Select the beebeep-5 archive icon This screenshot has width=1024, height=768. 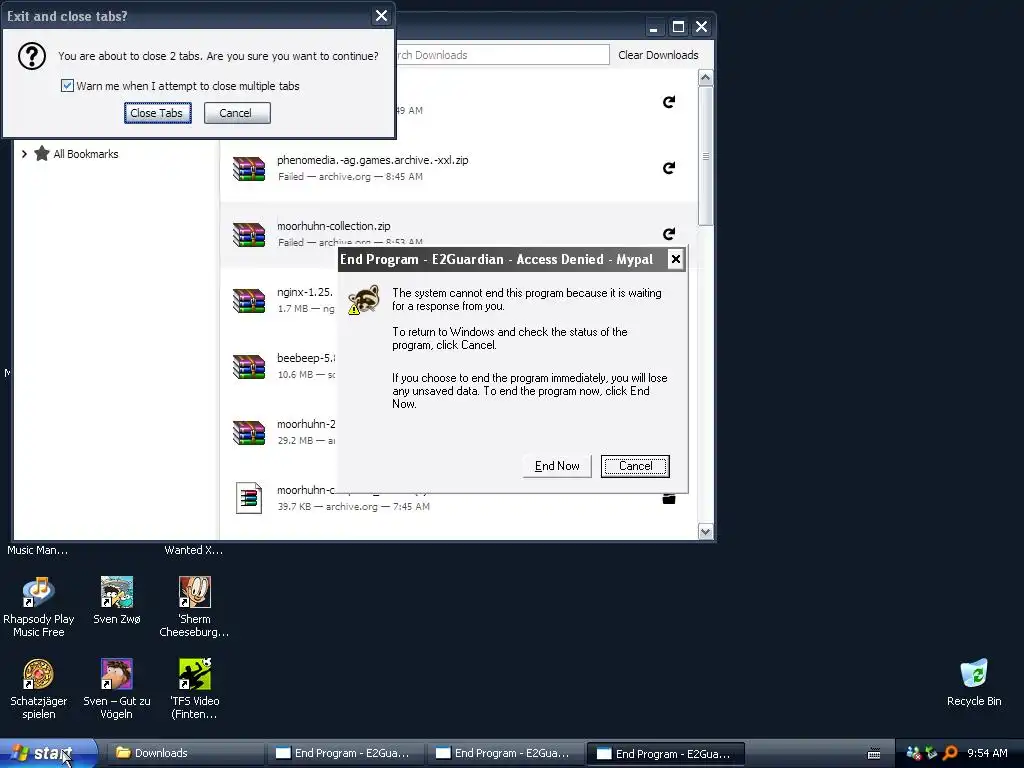249,366
